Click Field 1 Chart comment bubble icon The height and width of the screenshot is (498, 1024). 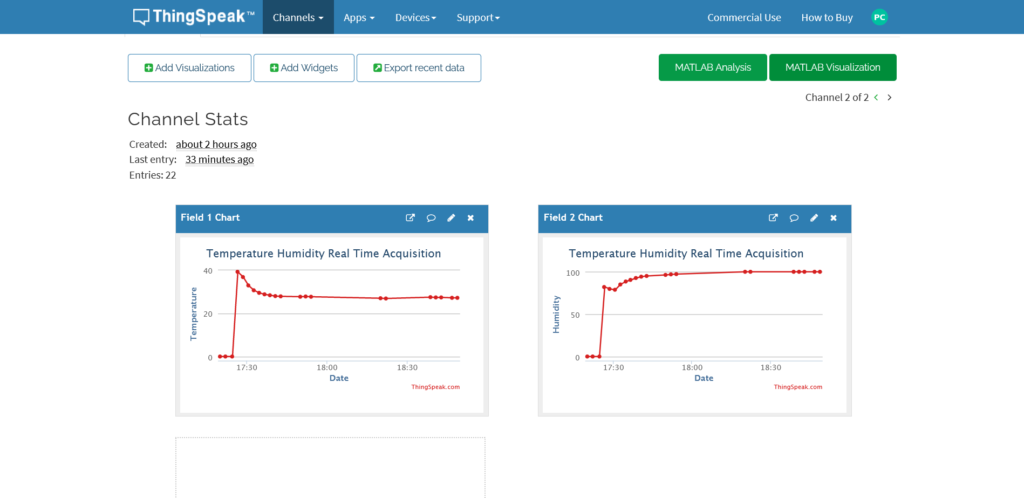click(431, 218)
